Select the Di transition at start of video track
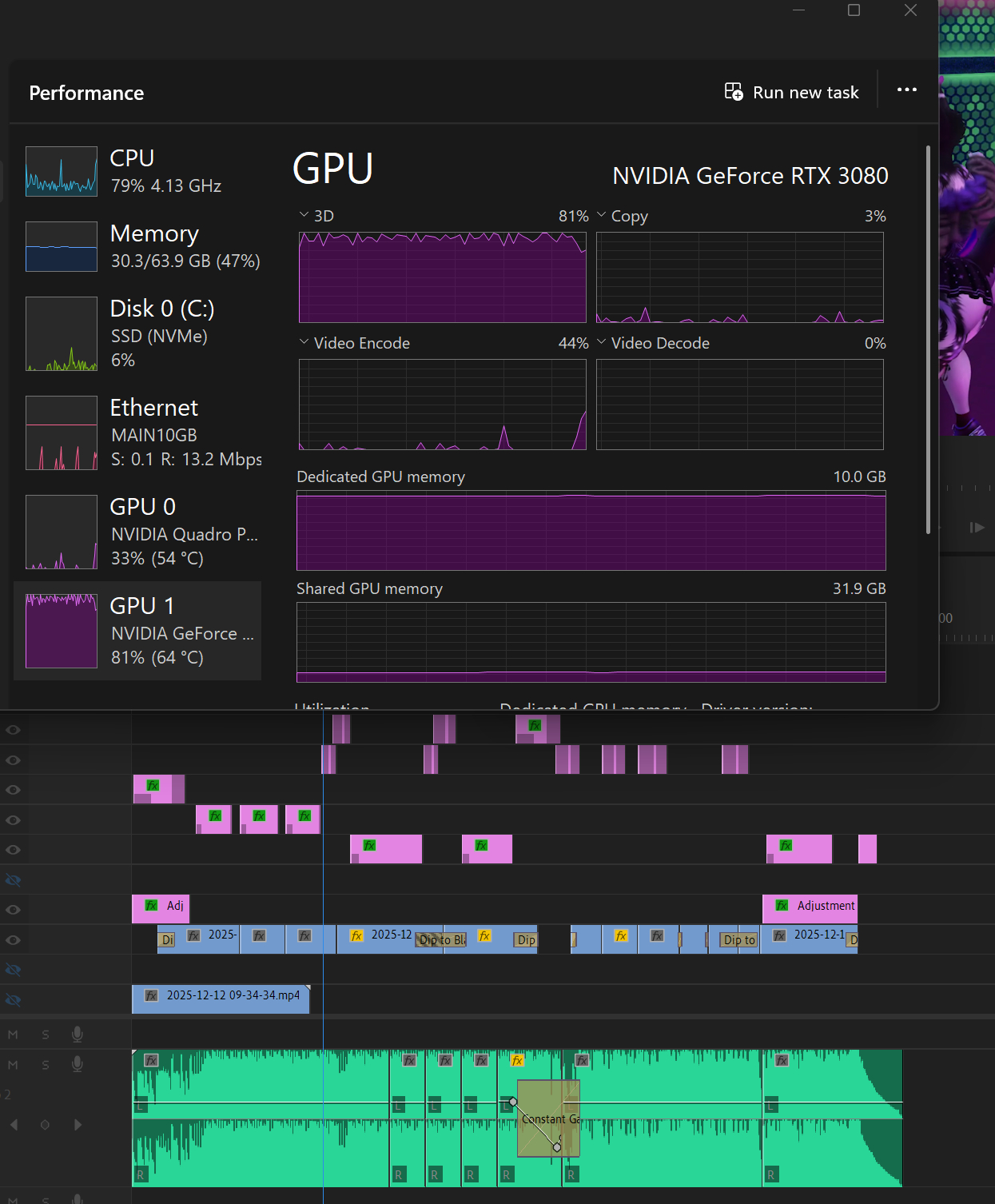The height and width of the screenshot is (1204, 995). pos(166,940)
